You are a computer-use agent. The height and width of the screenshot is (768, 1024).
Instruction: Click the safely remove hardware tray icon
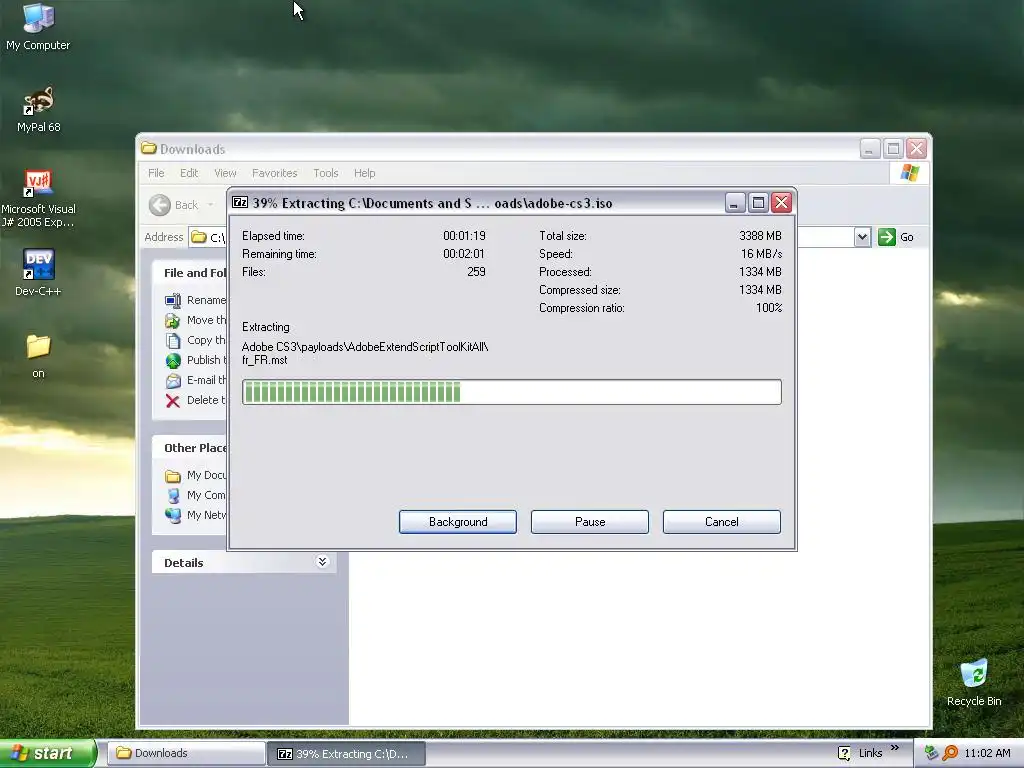(x=931, y=753)
